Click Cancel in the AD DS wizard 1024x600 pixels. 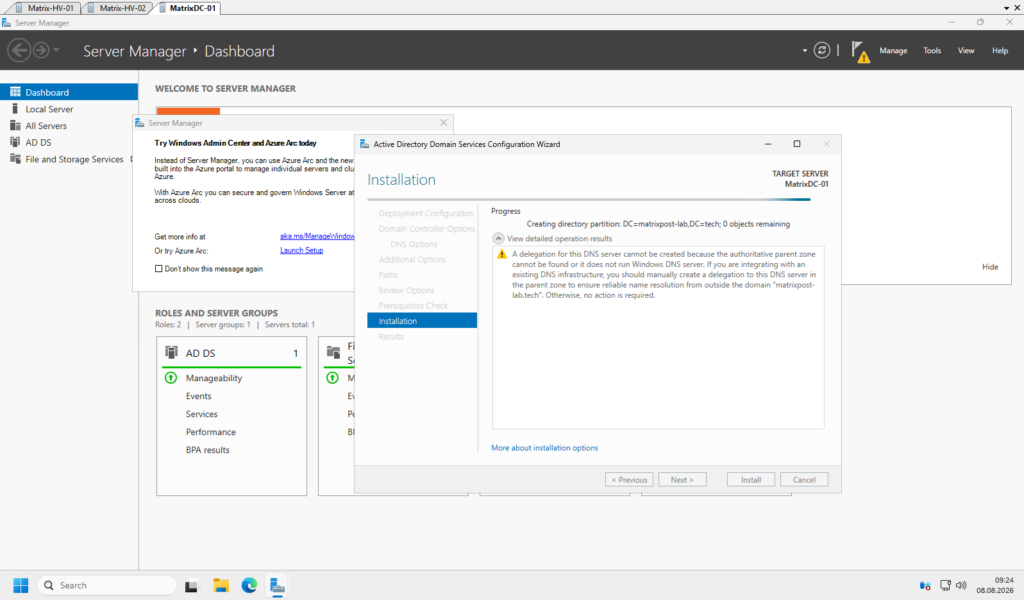(x=804, y=479)
